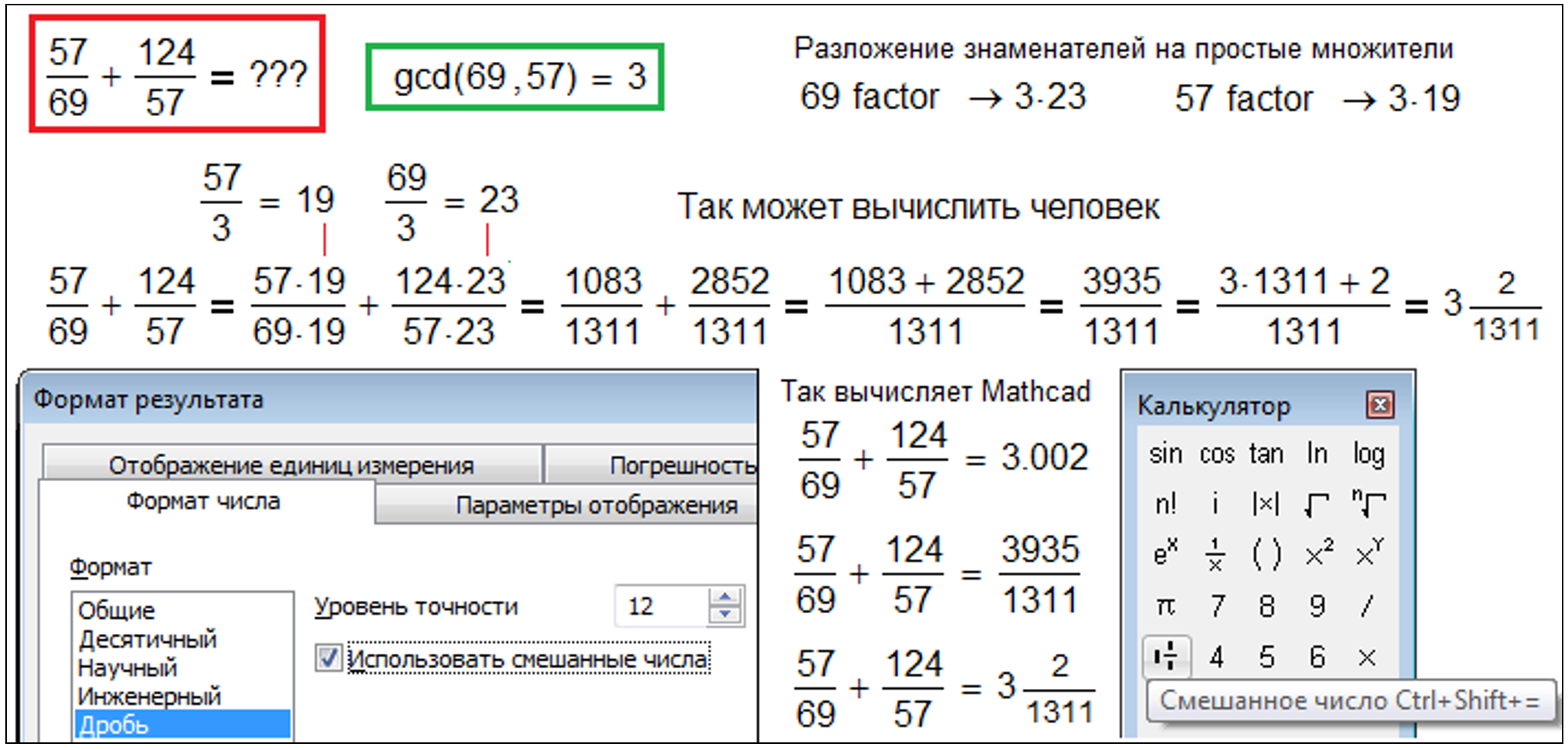This screenshot has height=750, width=1568.
Task: Insert absolute value |x| operator
Action: coord(1266,504)
